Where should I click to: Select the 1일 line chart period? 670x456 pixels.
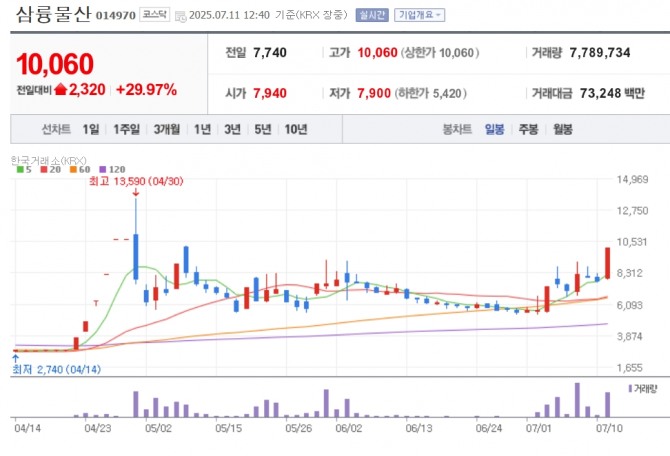click(91, 129)
